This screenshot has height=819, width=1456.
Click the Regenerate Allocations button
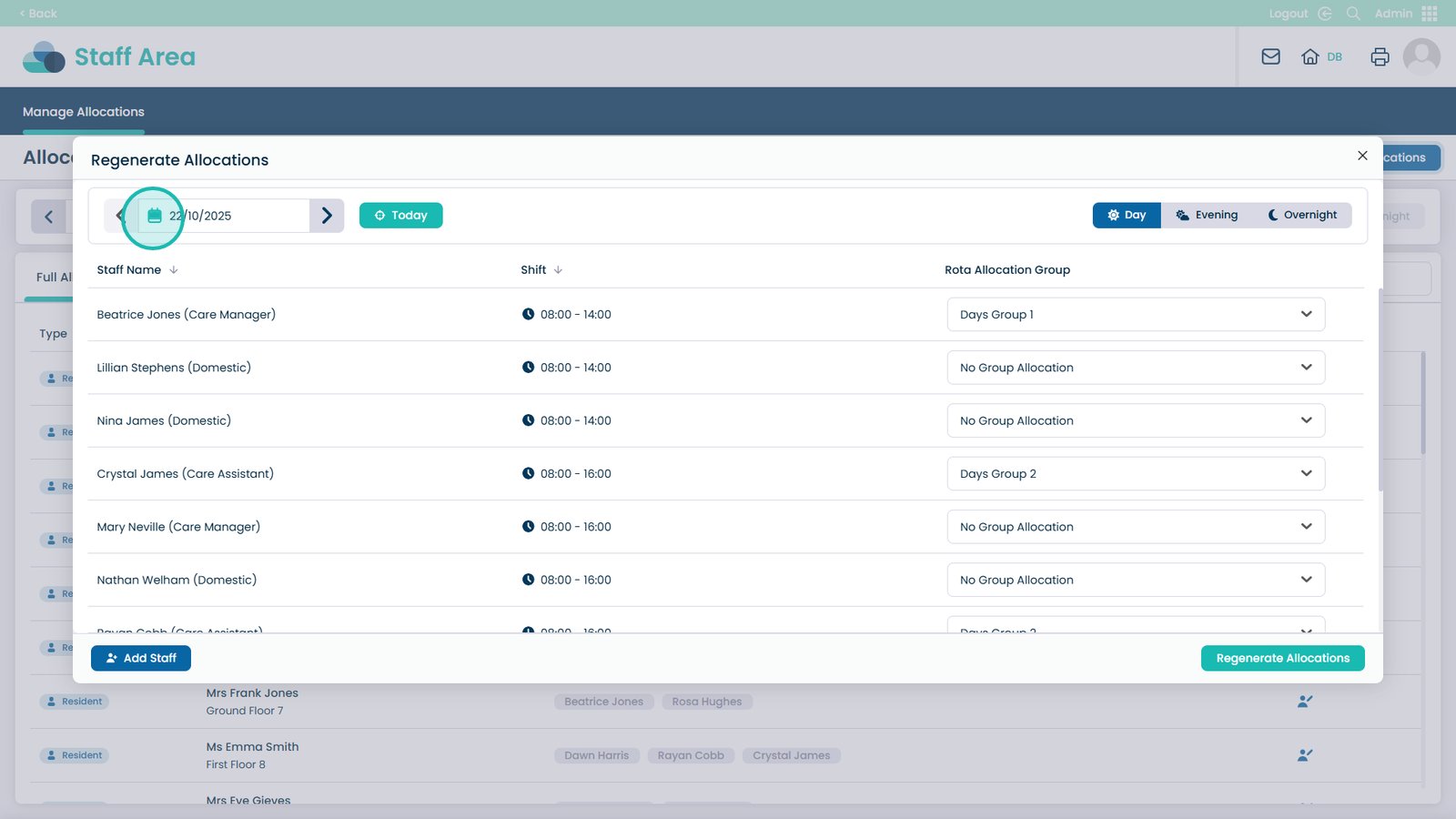click(1282, 658)
